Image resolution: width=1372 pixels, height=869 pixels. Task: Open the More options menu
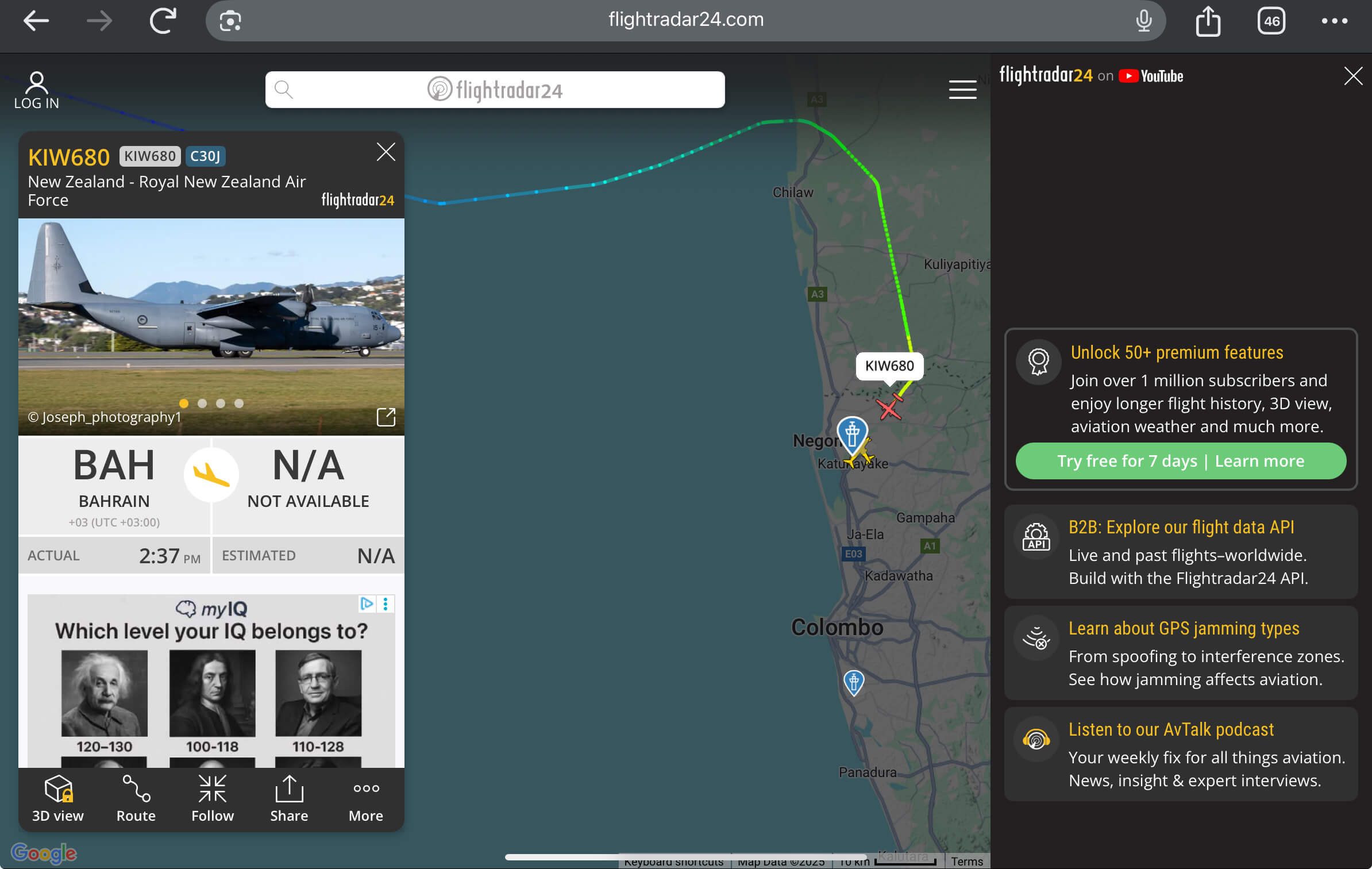(x=366, y=799)
